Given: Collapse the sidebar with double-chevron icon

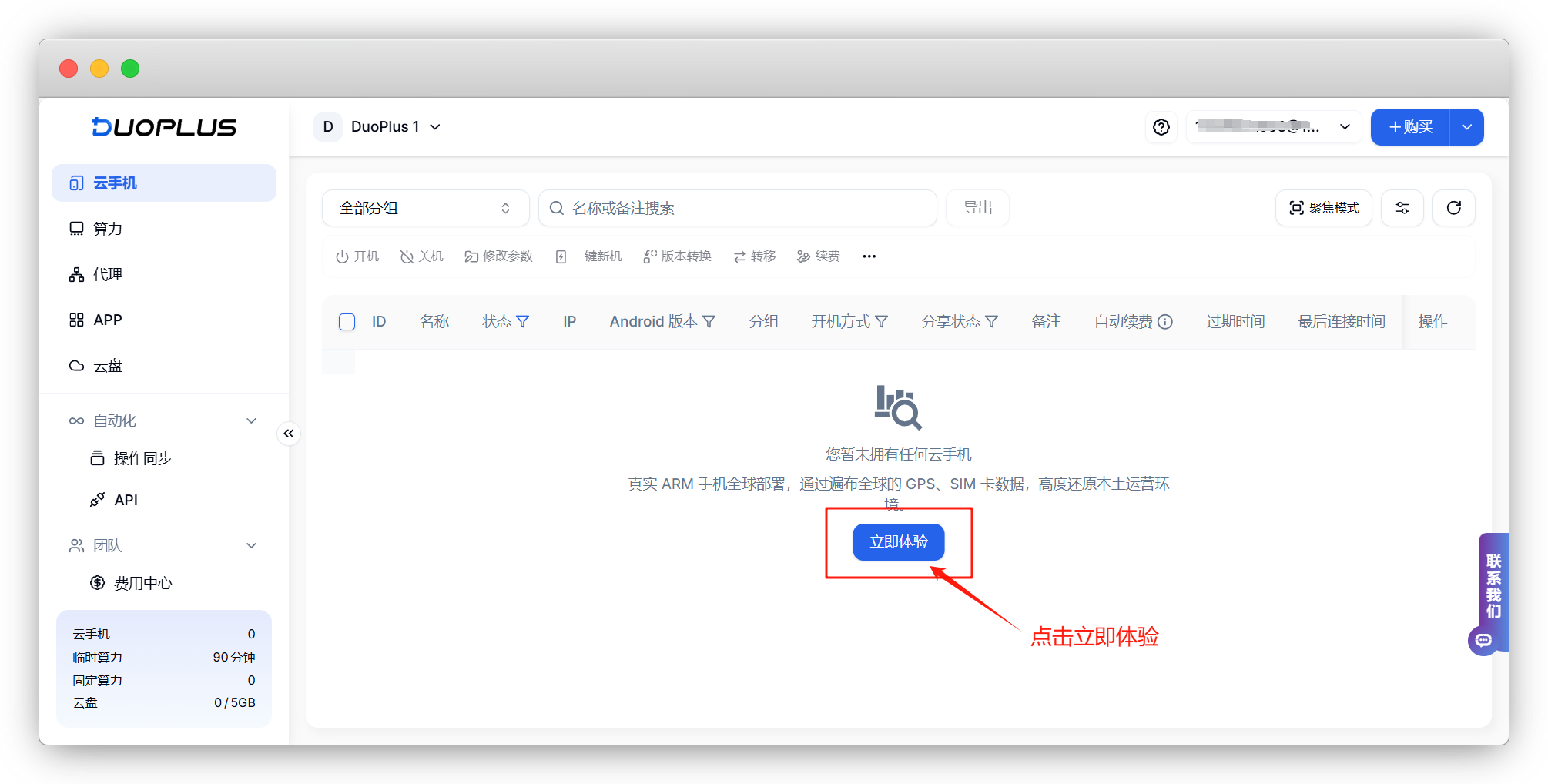Looking at the screenshot, I should (x=289, y=434).
